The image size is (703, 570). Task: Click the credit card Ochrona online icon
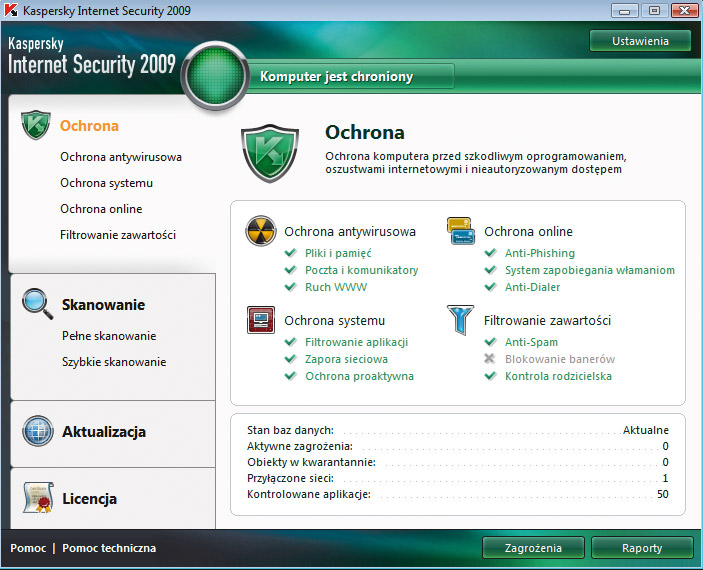pos(460,231)
